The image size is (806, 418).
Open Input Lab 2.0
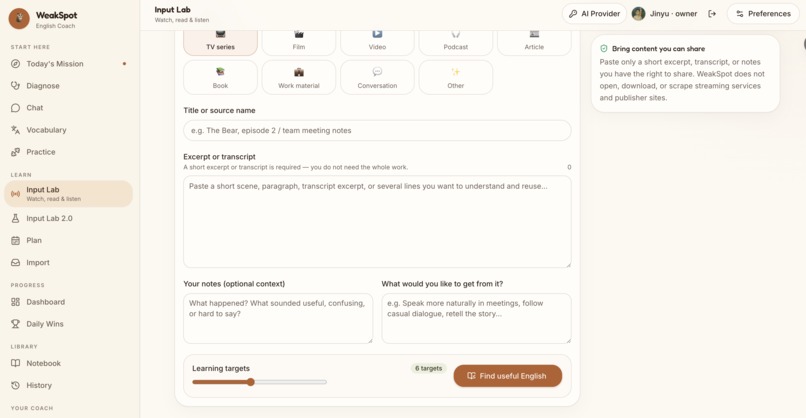click(68, 219)
